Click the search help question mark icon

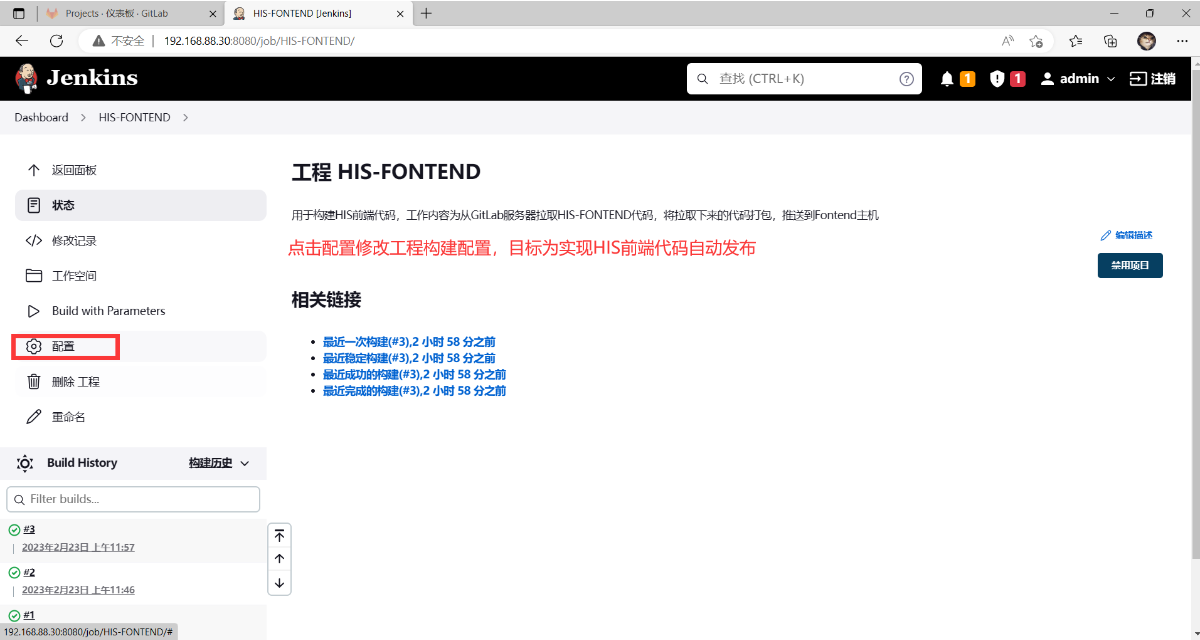(x=906, y=79)
